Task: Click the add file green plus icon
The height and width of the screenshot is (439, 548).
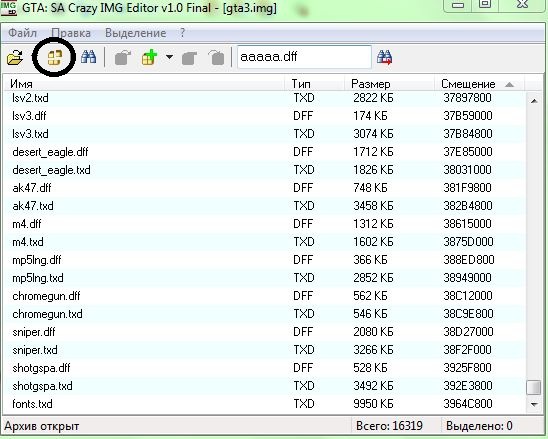Action: [x=150, y=58]
